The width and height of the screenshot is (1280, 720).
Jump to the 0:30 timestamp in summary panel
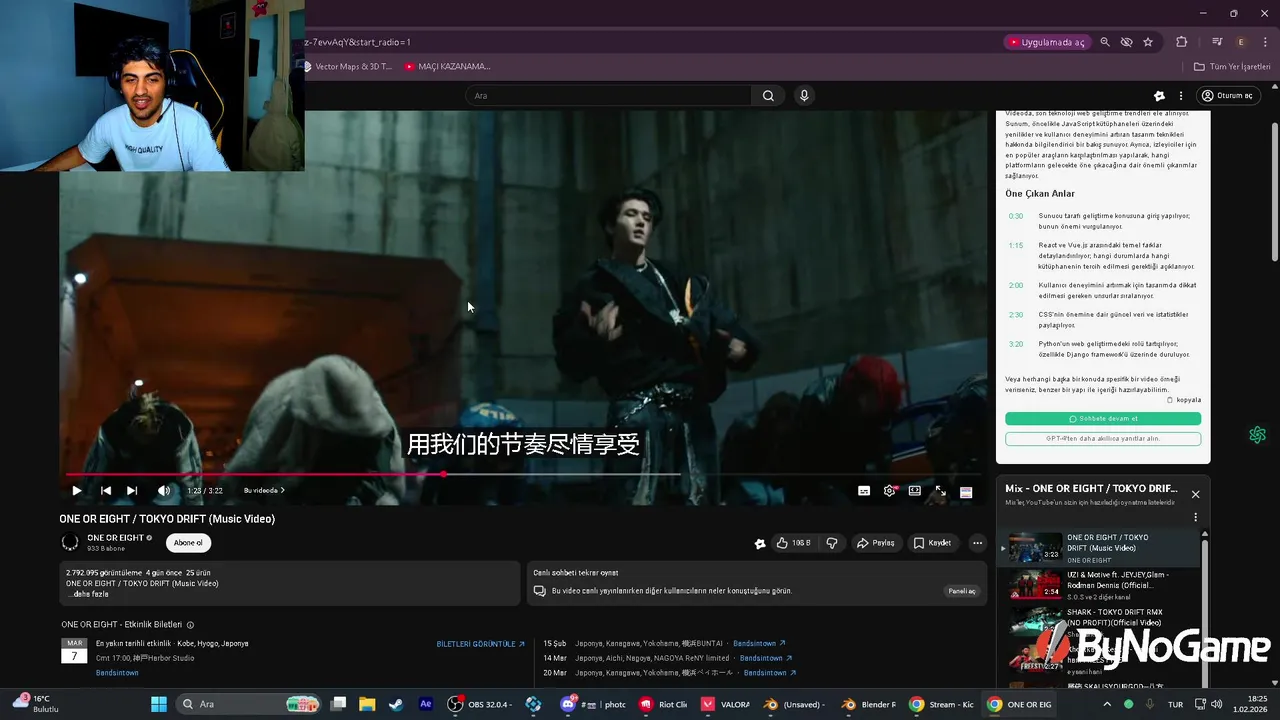coord(1015,216)
